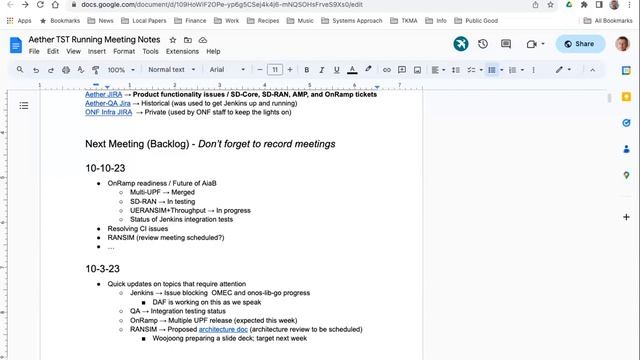Run spelling and grammar check
The height and width of the screenshot is (360, 640).
tap(81, 70)
